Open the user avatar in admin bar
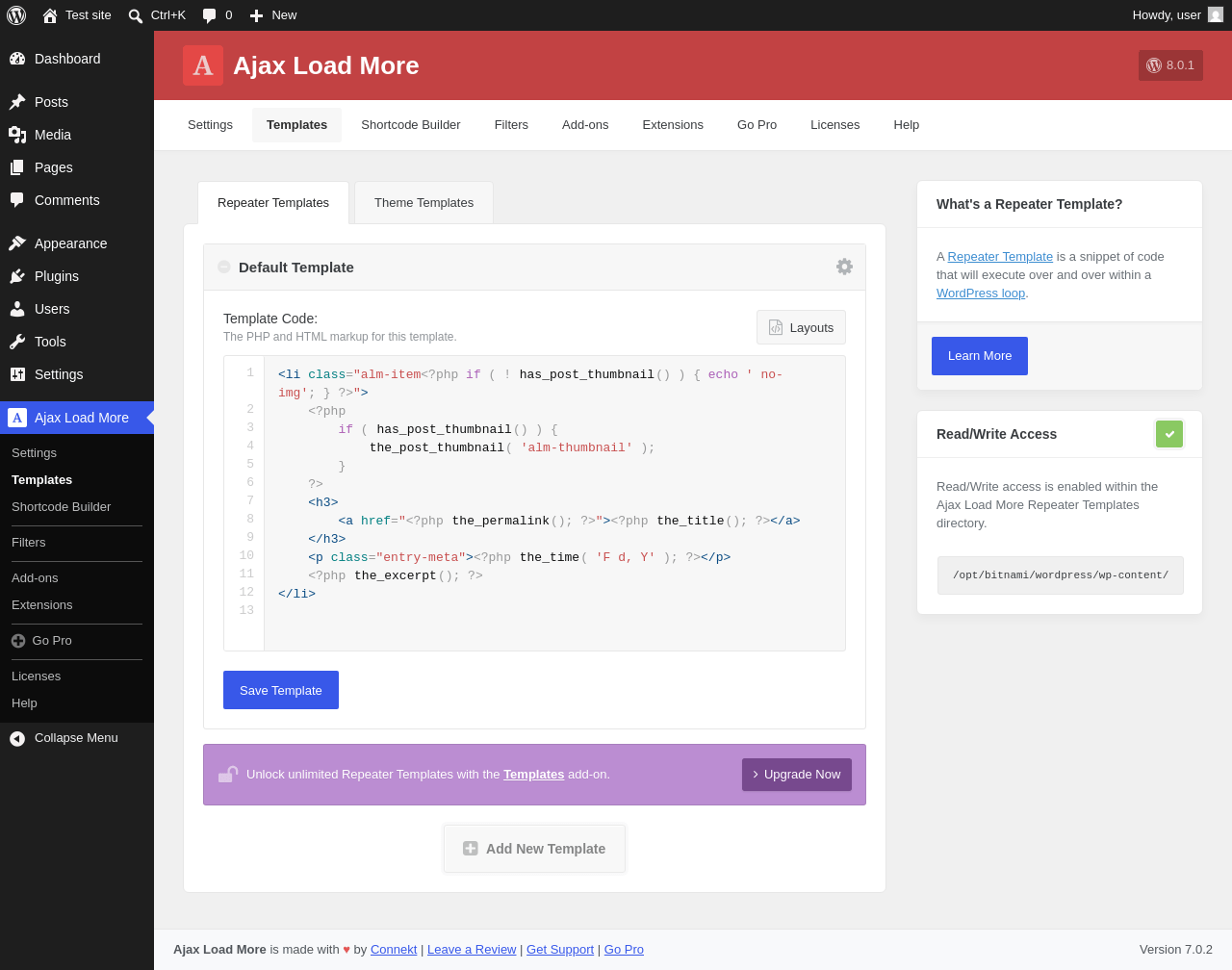 point(1216,14)
